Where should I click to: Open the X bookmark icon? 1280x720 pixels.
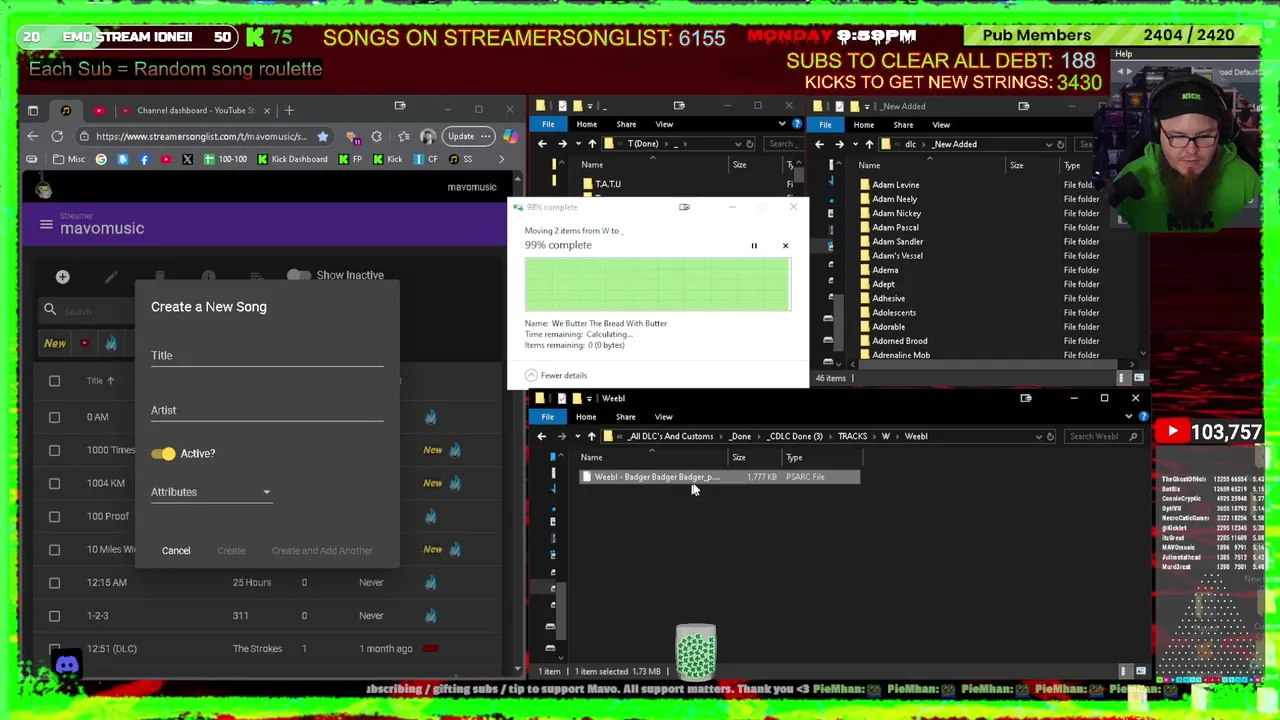pos(187,159)
